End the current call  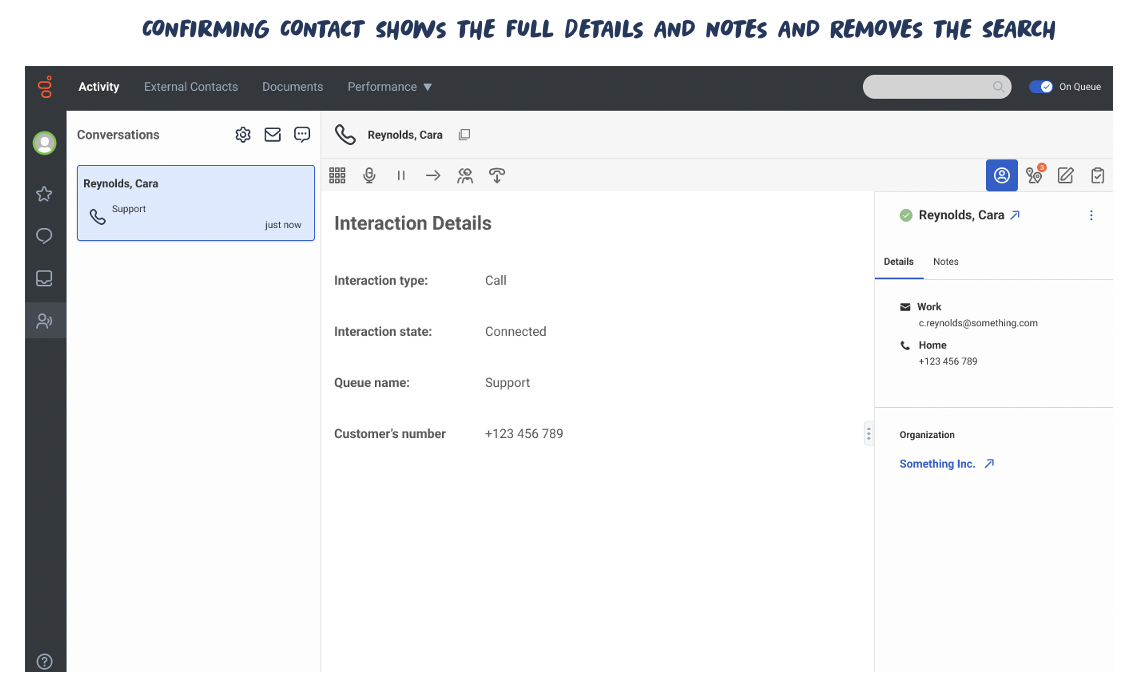click(x=497, y=175)
